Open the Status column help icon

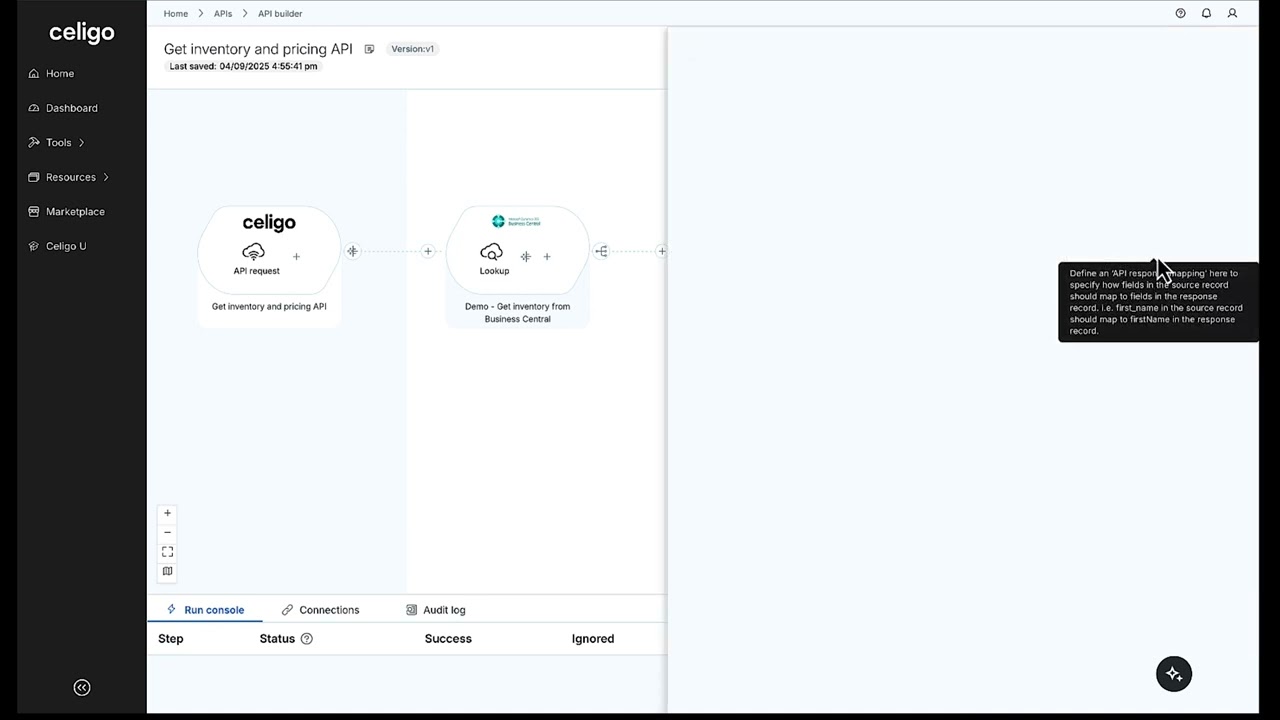click(x=307, y=639)
